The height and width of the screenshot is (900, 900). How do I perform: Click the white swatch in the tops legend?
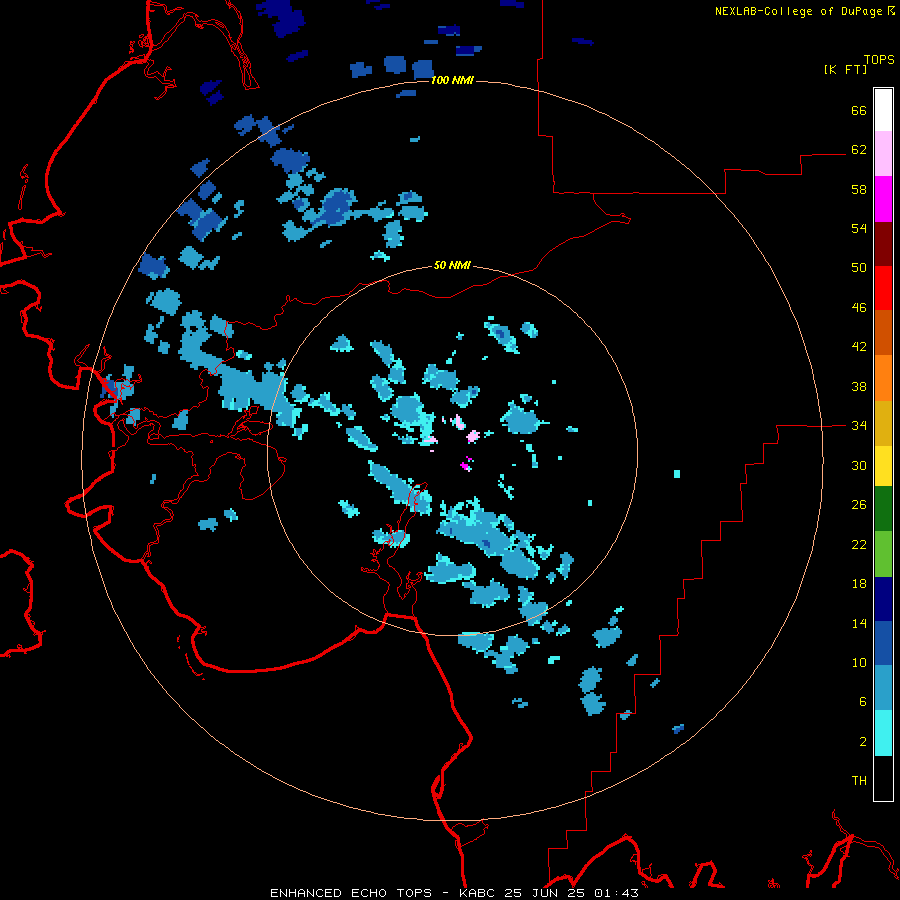pyautogui.click(x=883, y=110)
